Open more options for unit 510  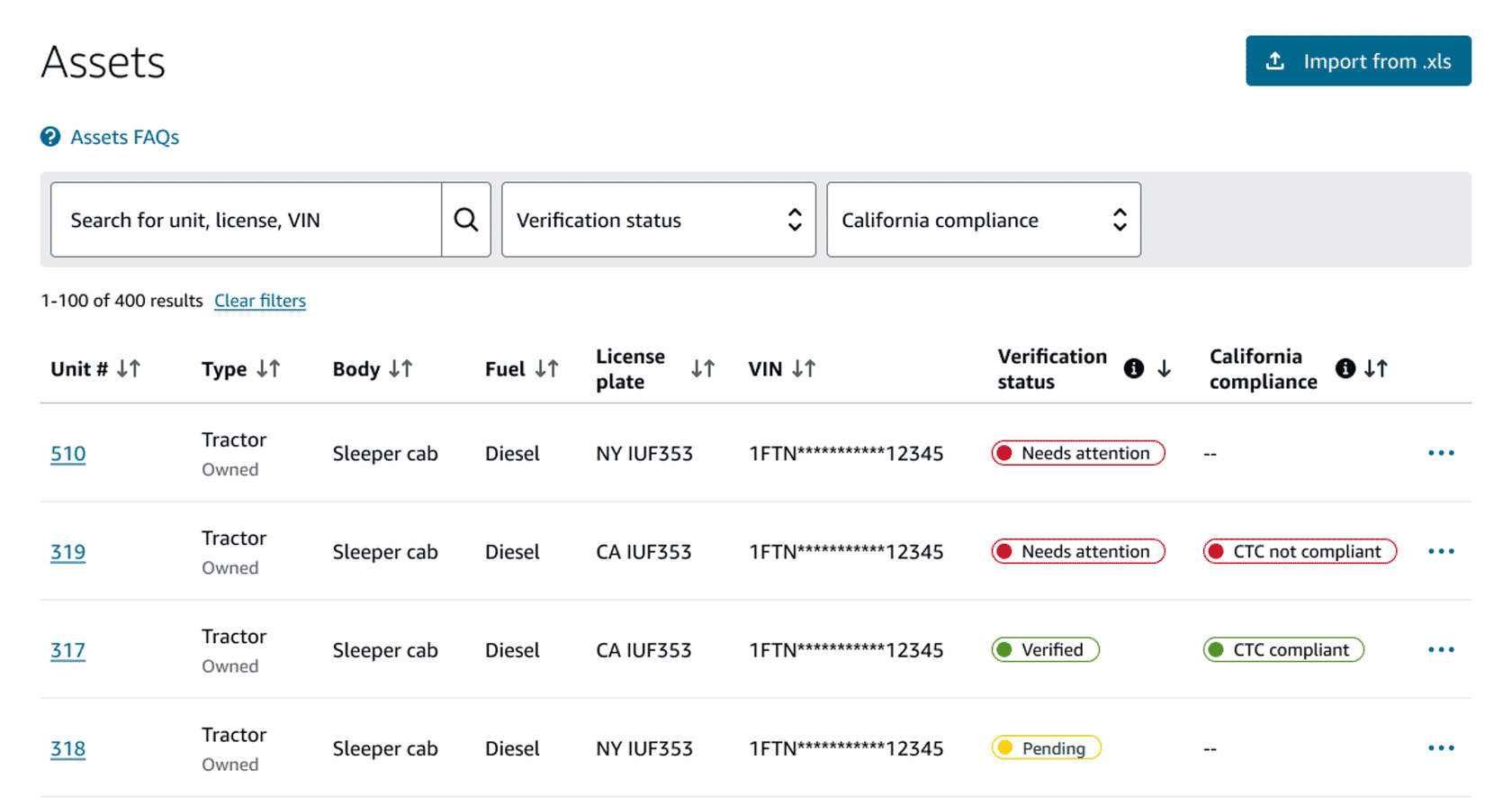pos(1441,453)
